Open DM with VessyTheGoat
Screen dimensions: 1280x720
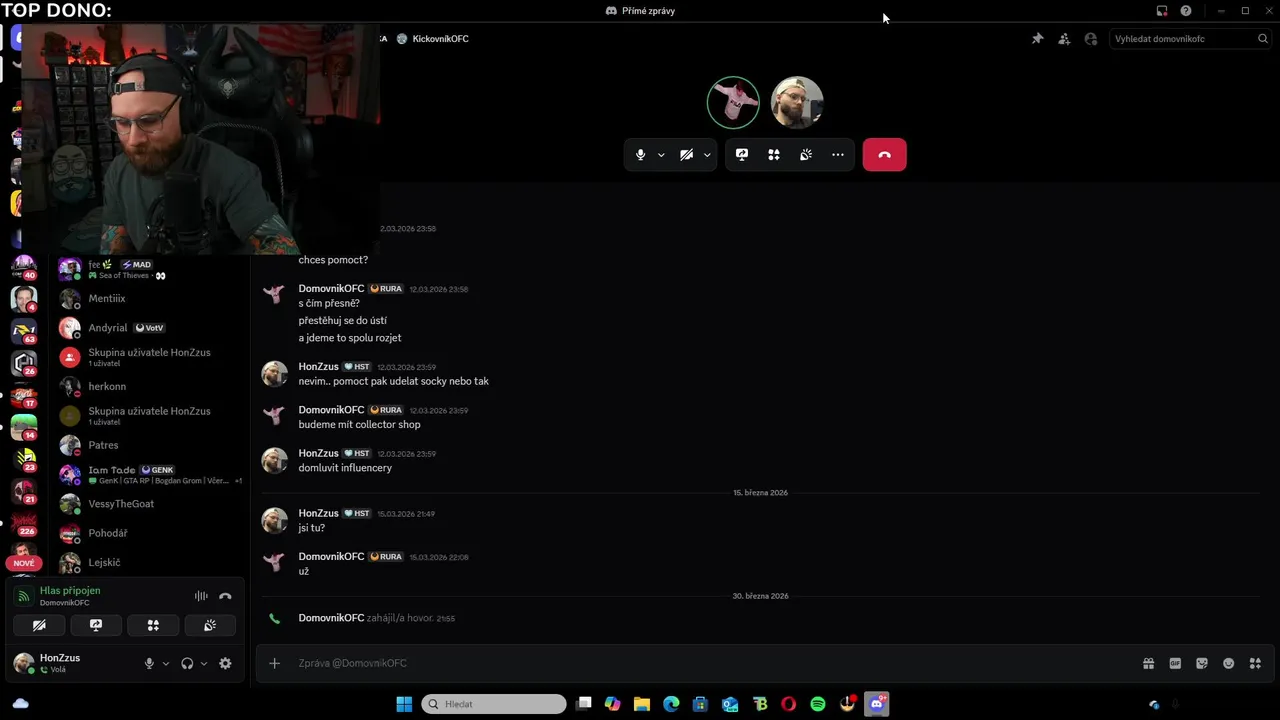150,504
